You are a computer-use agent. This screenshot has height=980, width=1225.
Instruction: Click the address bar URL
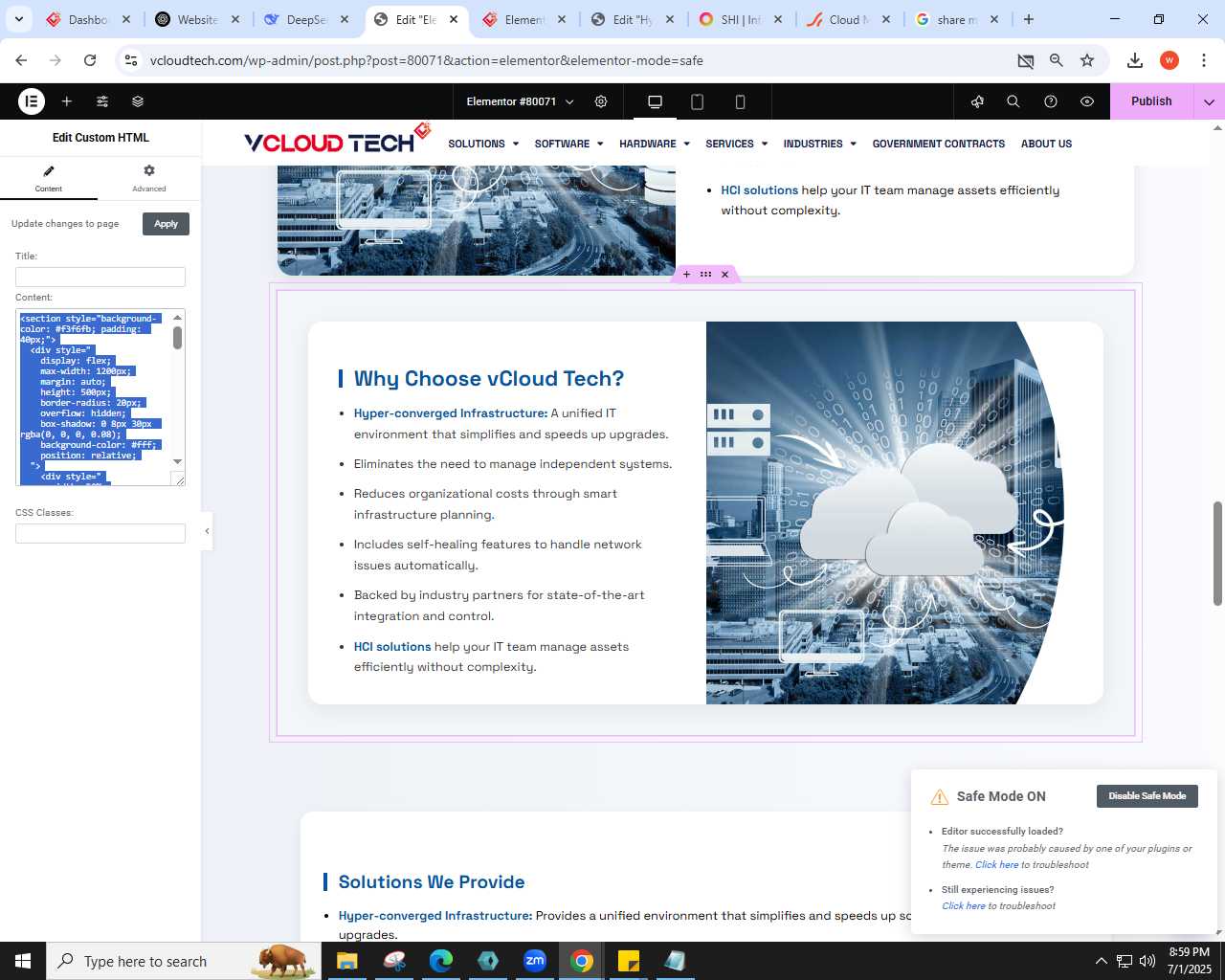[426, 60]
